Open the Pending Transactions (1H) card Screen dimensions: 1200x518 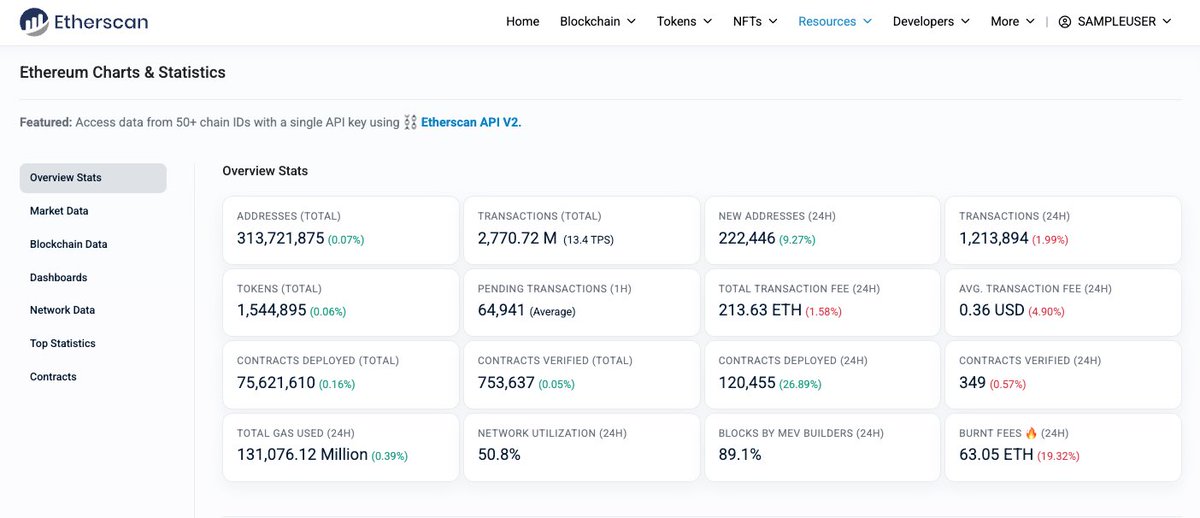point(582,303)
